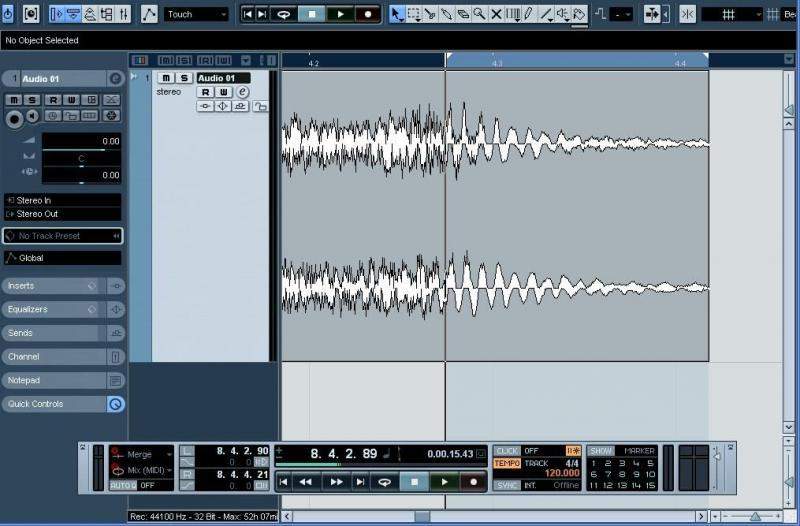This screenshot has height=526, width=800.
Task: Toggle the CLICK metronome button
Action: (x=507, y=451)
